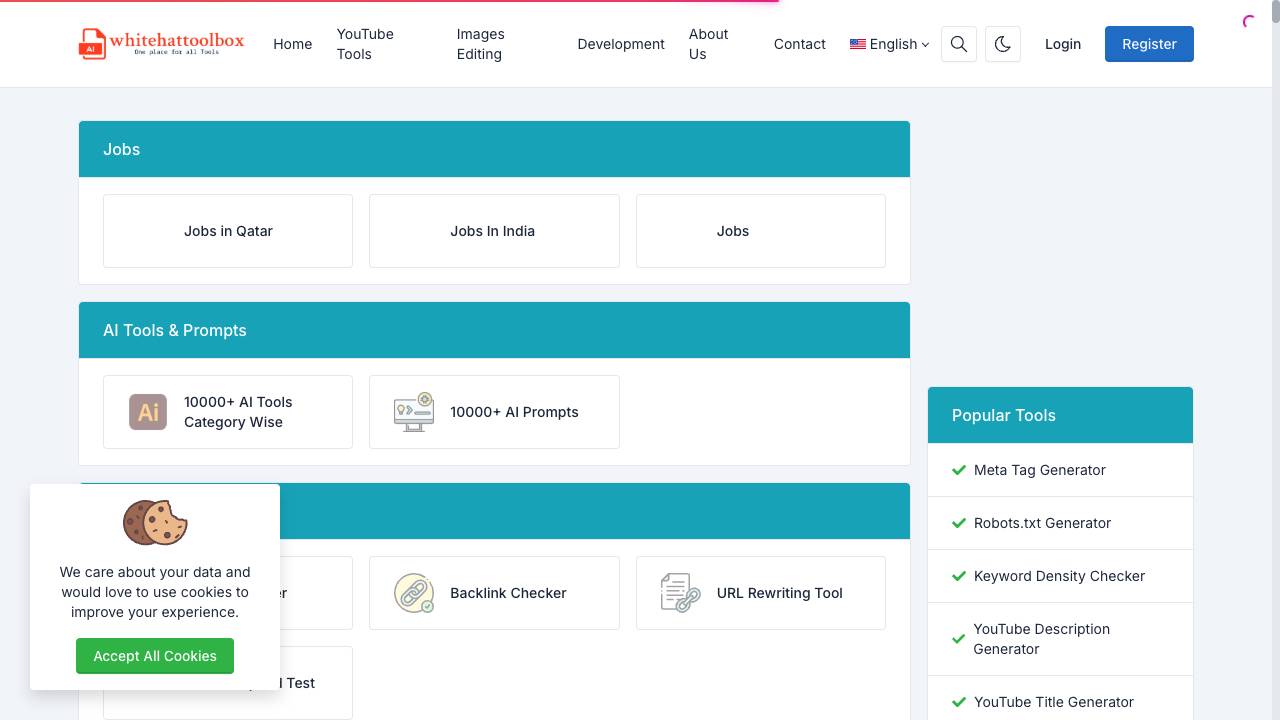Open the Images Editing menu

[x=481, y=44]
